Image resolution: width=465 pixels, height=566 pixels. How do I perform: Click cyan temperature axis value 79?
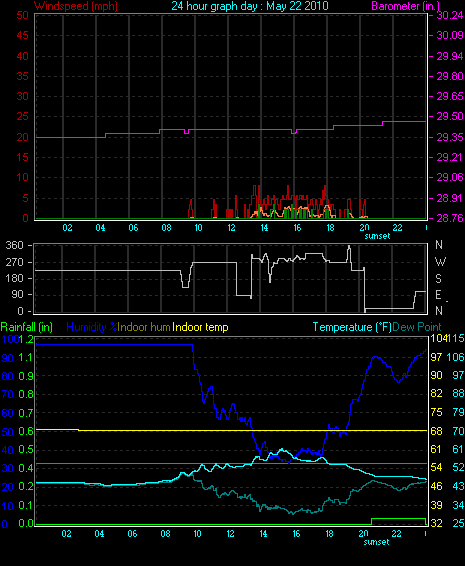(458, 412)
